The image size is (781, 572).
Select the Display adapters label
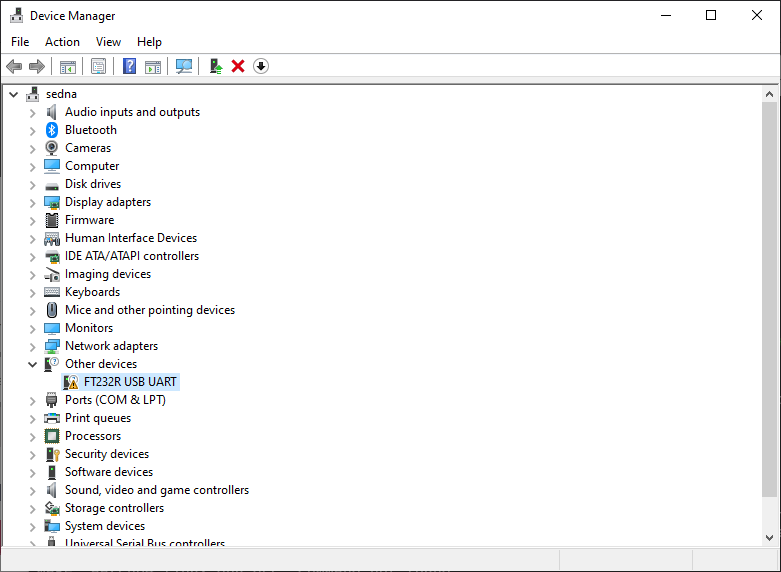(108, 202)
